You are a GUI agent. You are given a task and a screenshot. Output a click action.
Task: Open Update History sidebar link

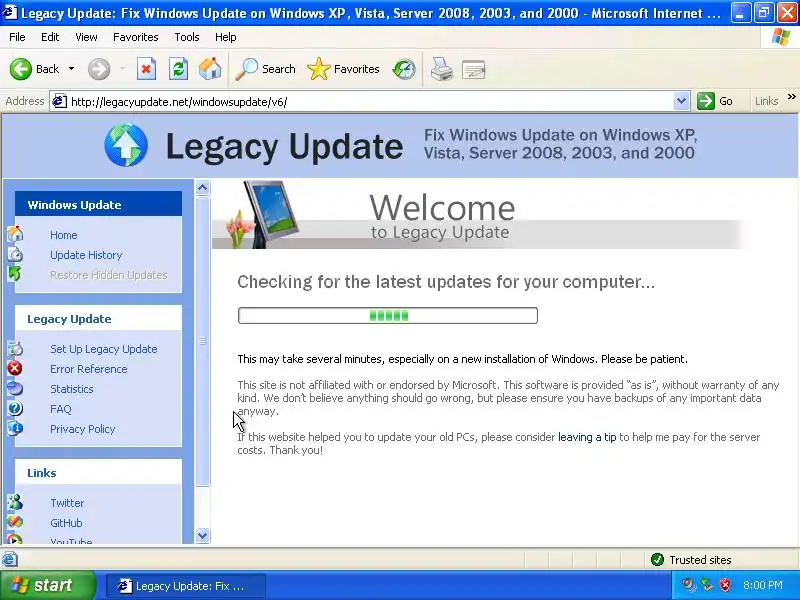[x=86, y=255]
